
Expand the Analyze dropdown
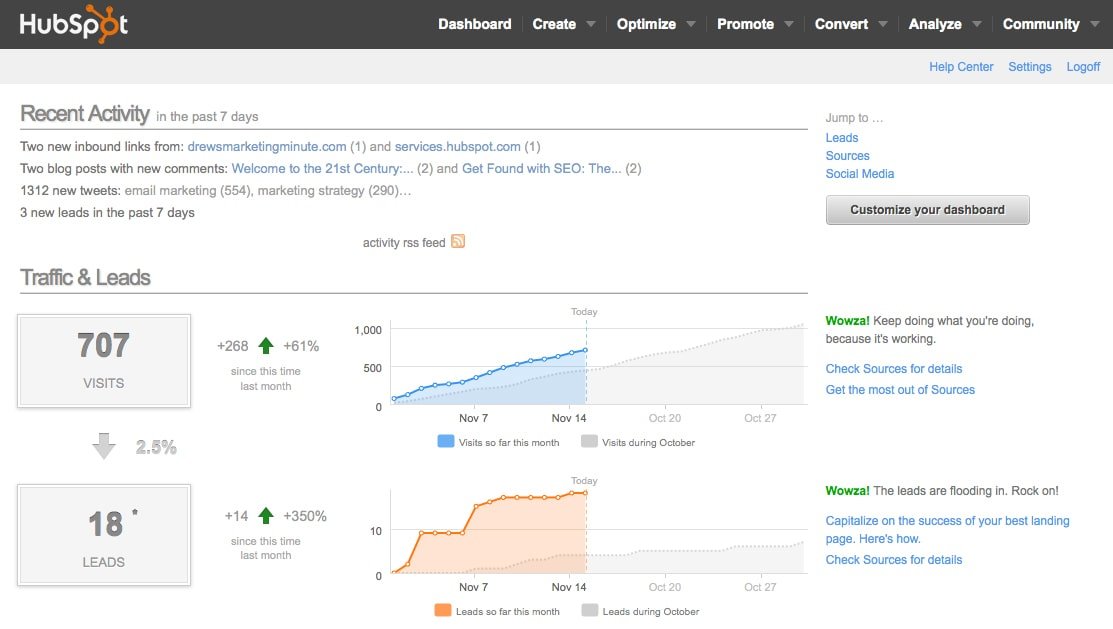coord(936,23)
